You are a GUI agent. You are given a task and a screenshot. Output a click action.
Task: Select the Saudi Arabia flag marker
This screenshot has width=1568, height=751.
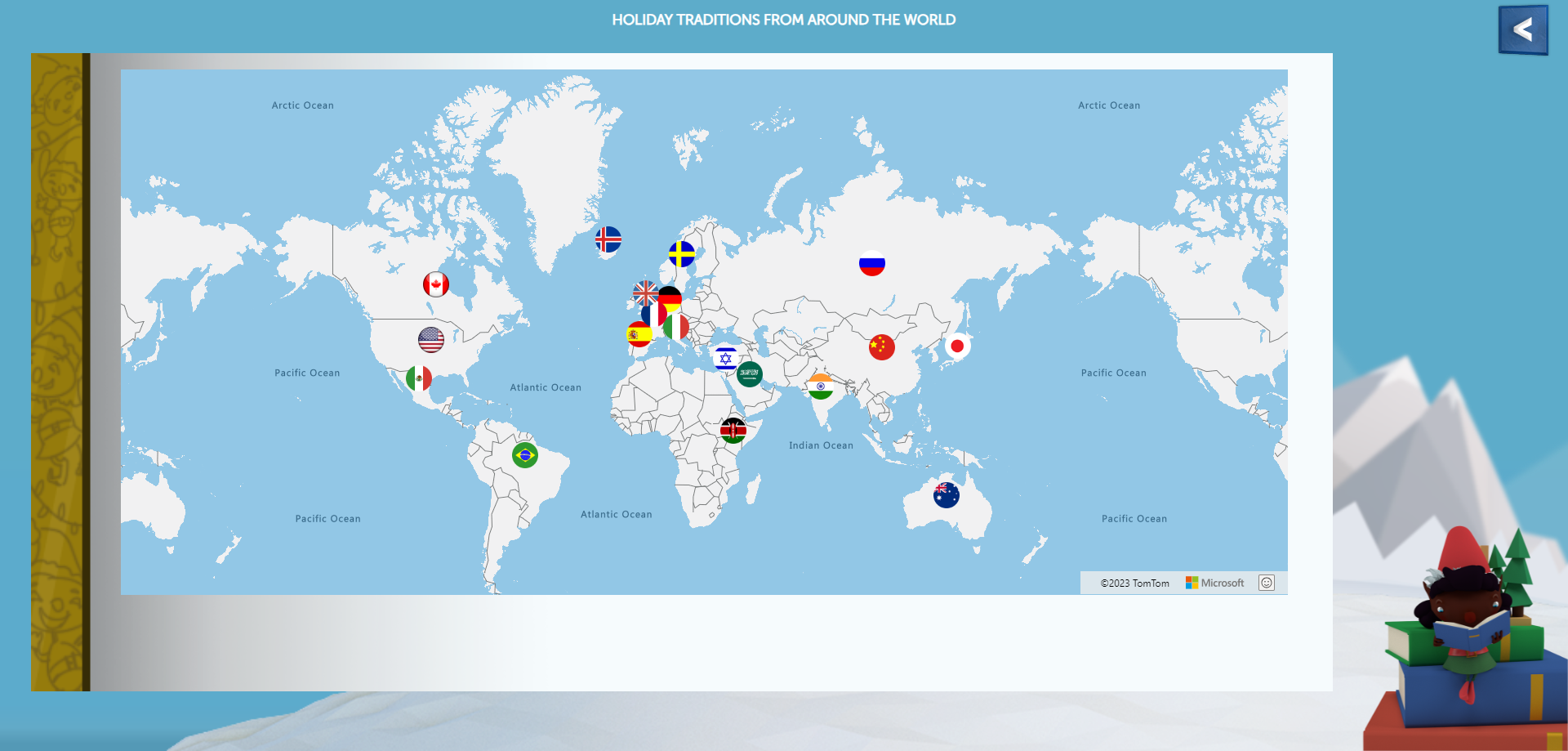click(750, 373)
